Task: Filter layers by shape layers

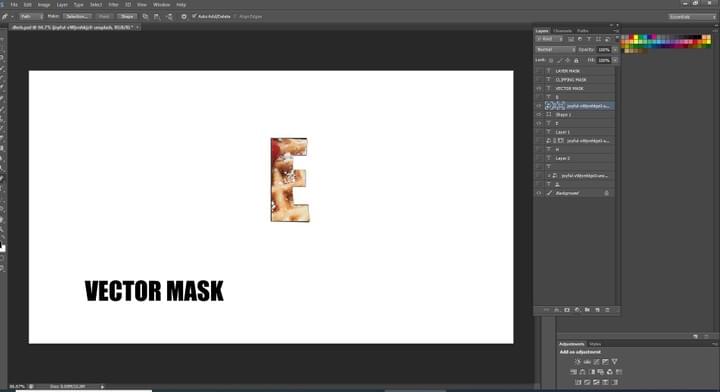Action: 598,39
